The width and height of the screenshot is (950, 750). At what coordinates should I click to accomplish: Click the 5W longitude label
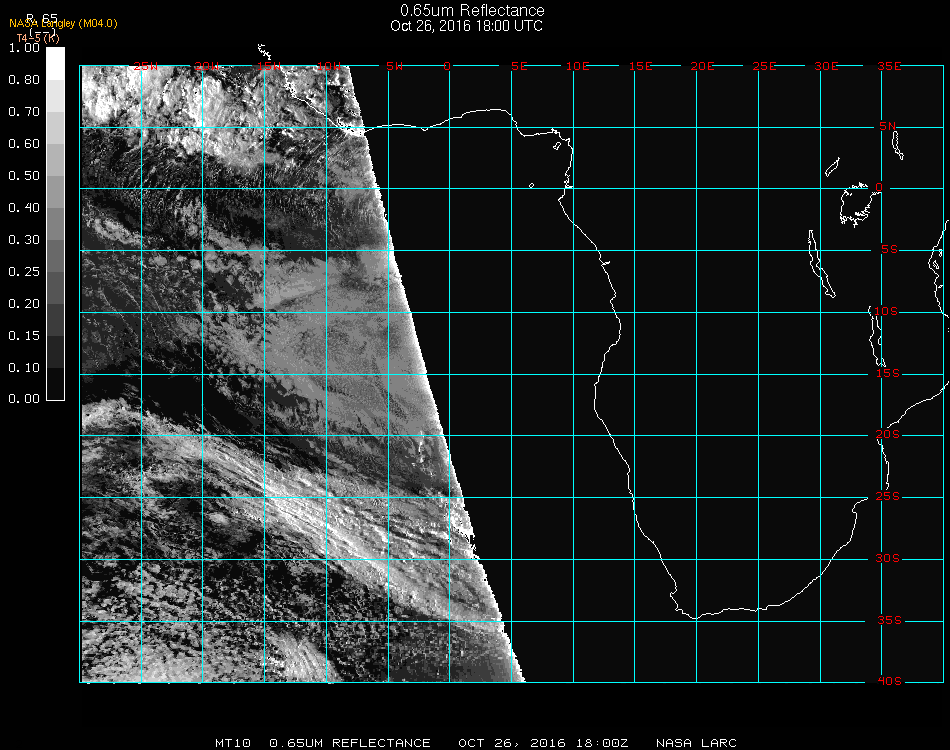394,66
